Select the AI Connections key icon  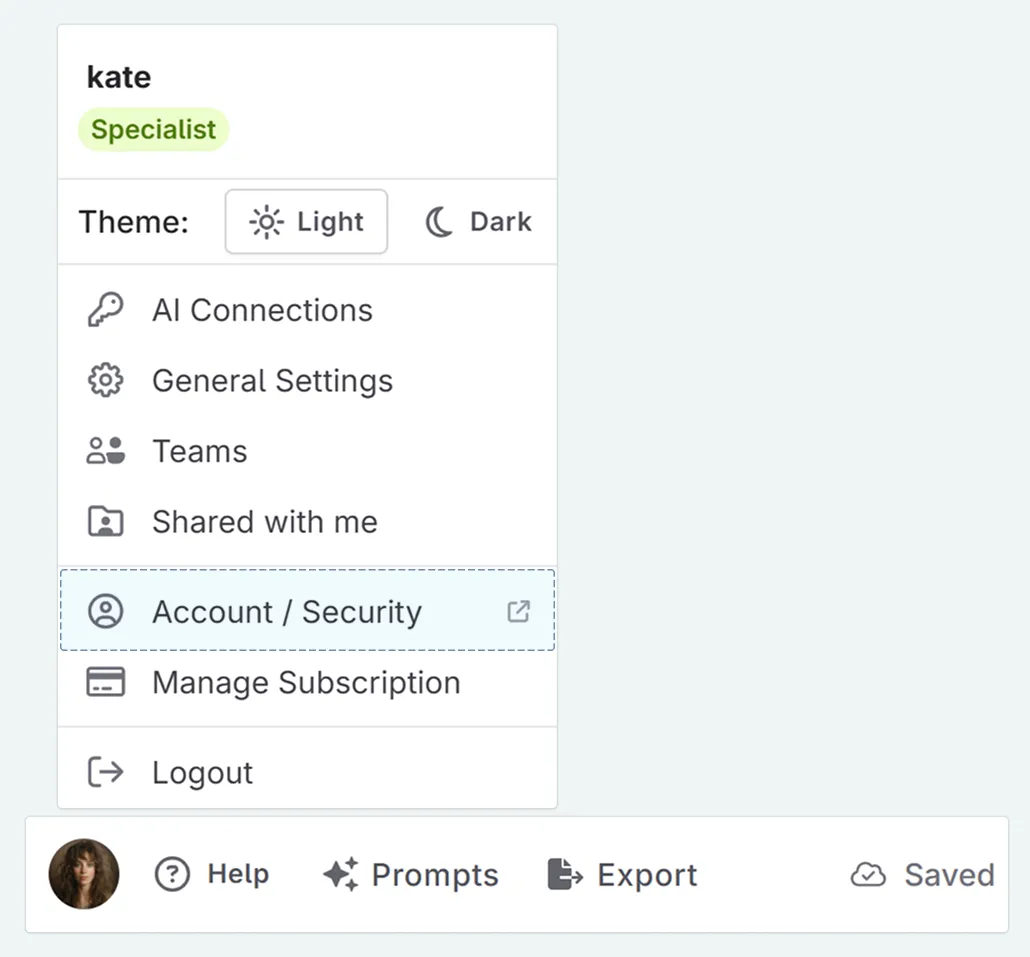pos(106,309)
